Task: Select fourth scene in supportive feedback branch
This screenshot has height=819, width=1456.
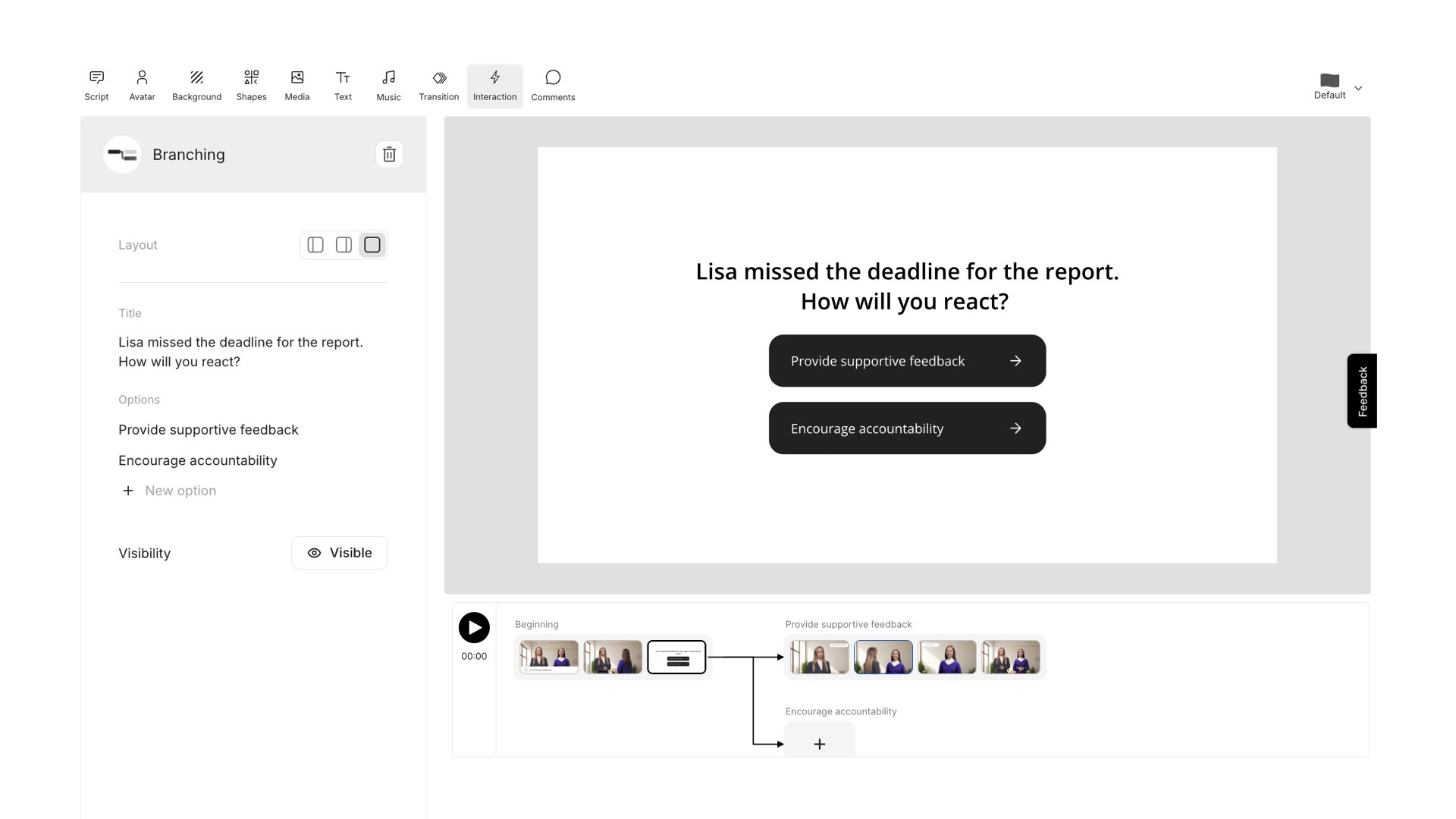Action: [x=1011, y=657]
